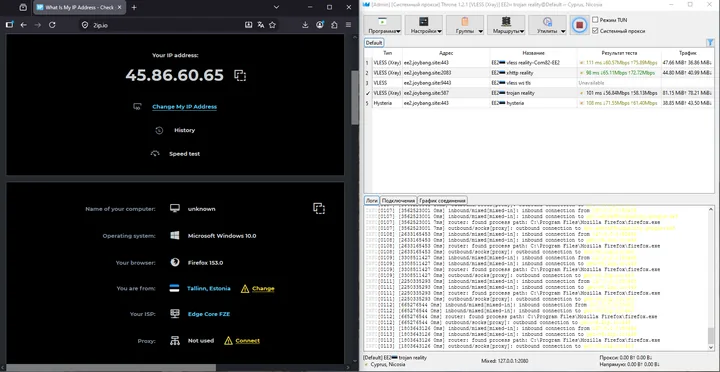The width and height of the screenshot is (720, 372).
Task: Sort by the Адрес column header
Action: click(446, 53)
